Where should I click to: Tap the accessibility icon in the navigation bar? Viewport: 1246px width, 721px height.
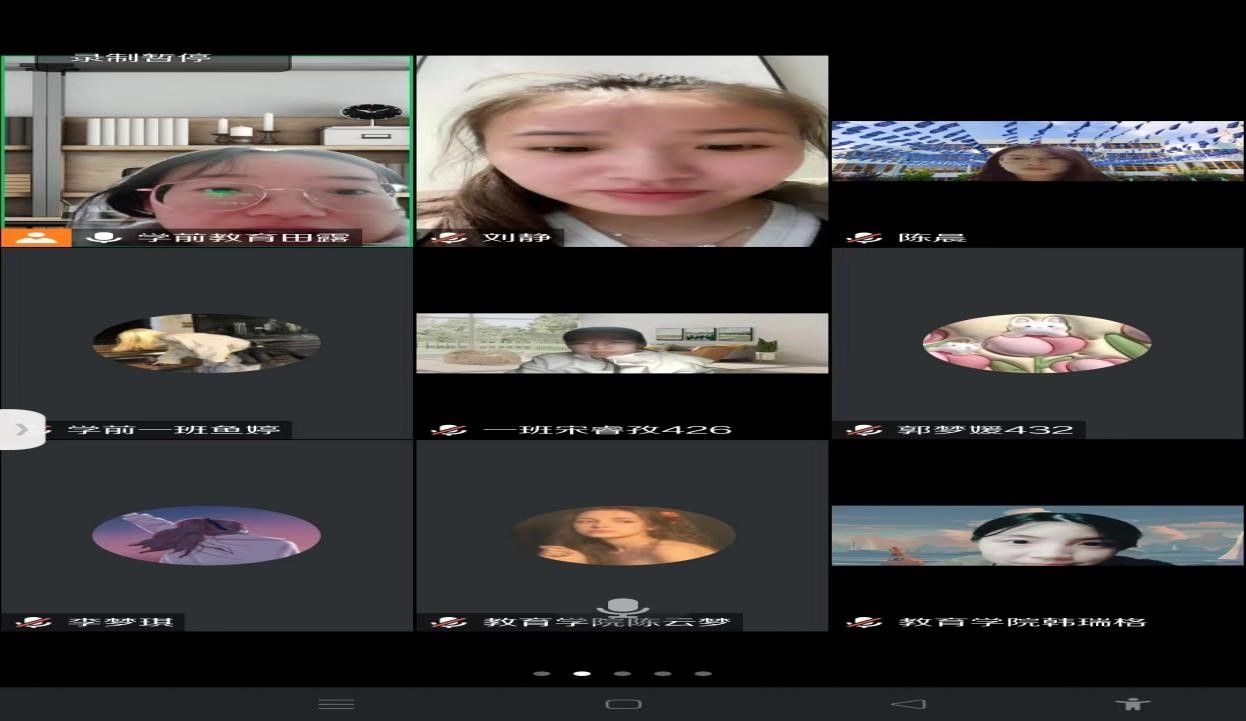coord(1132,703)
